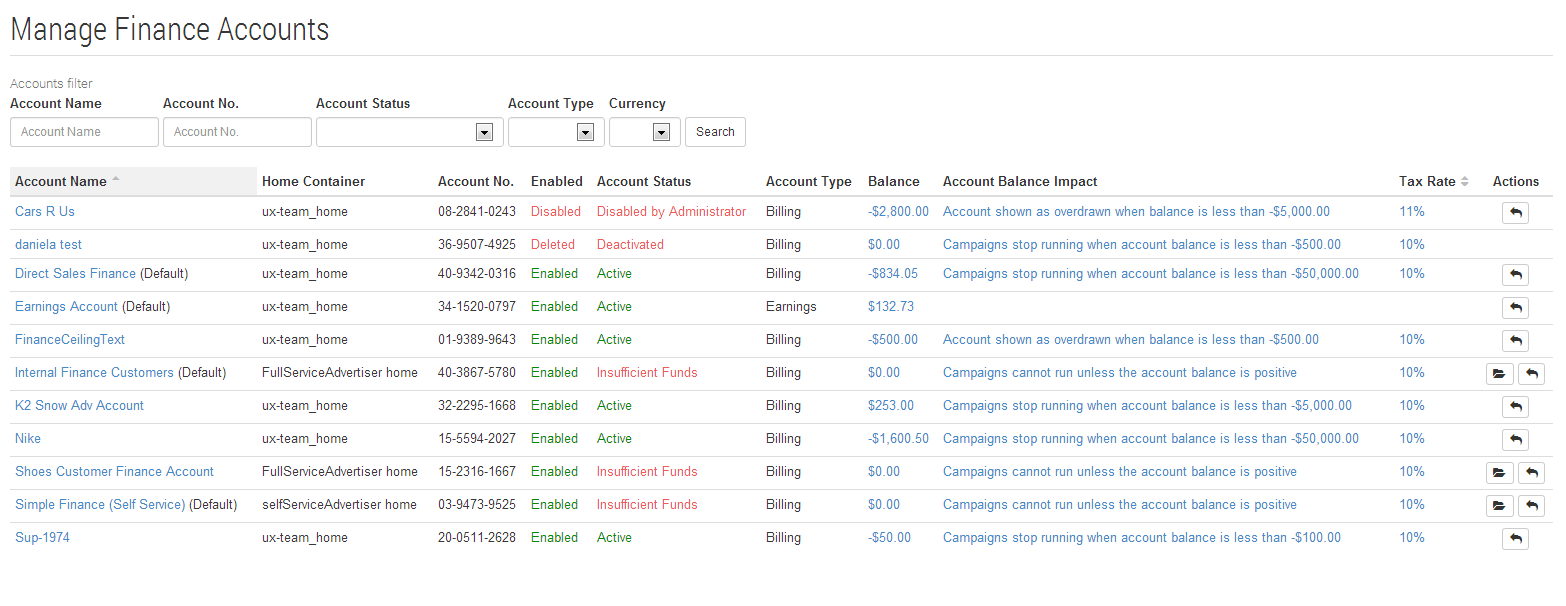
Task: Open the Account Type filter dropdown
Action: point(556,132)
